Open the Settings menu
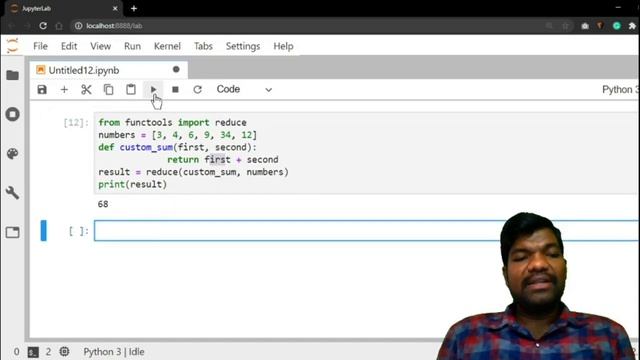This screenshot has height=360, width=640. tap(243, 46)
